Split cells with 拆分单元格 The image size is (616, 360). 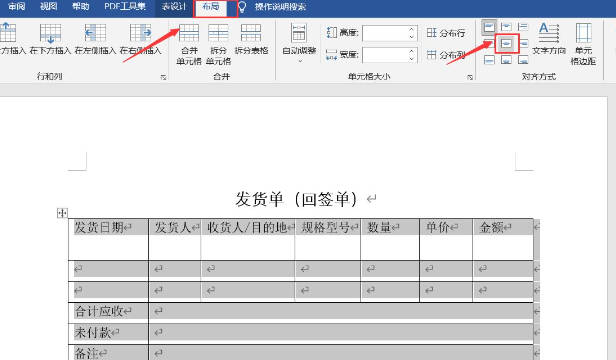click(x=218, y=44)
